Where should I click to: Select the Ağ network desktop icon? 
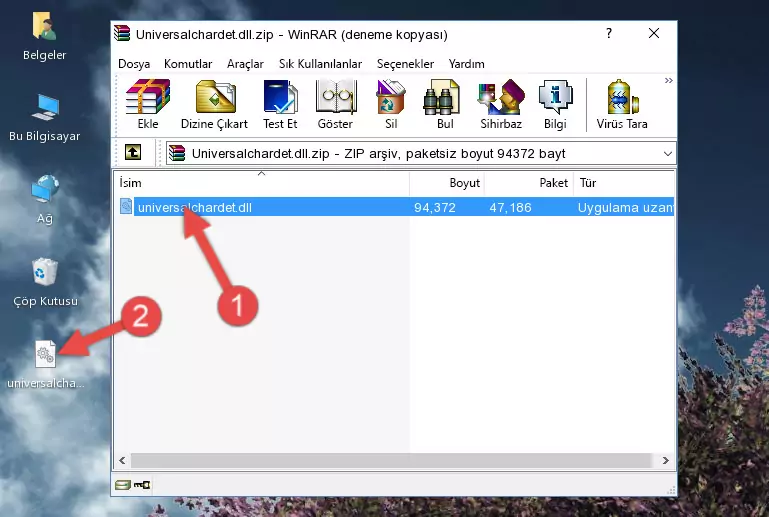point(45,200)
